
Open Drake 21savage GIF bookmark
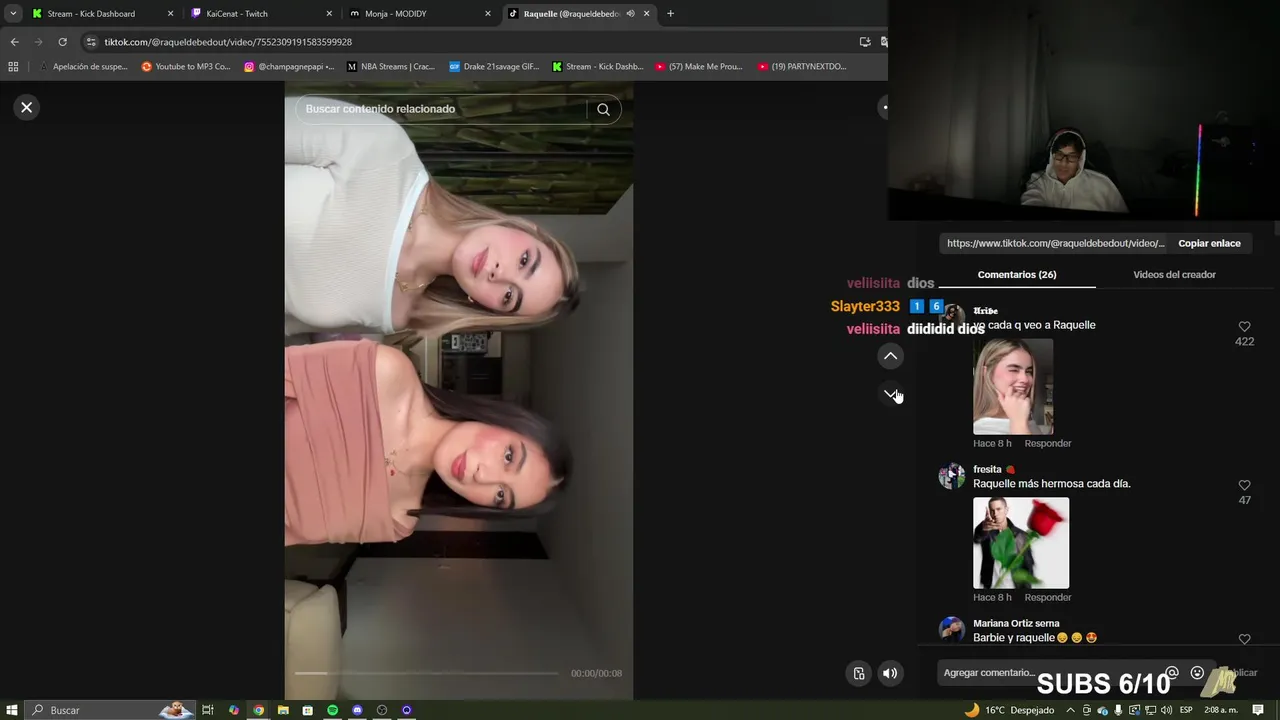494,67
